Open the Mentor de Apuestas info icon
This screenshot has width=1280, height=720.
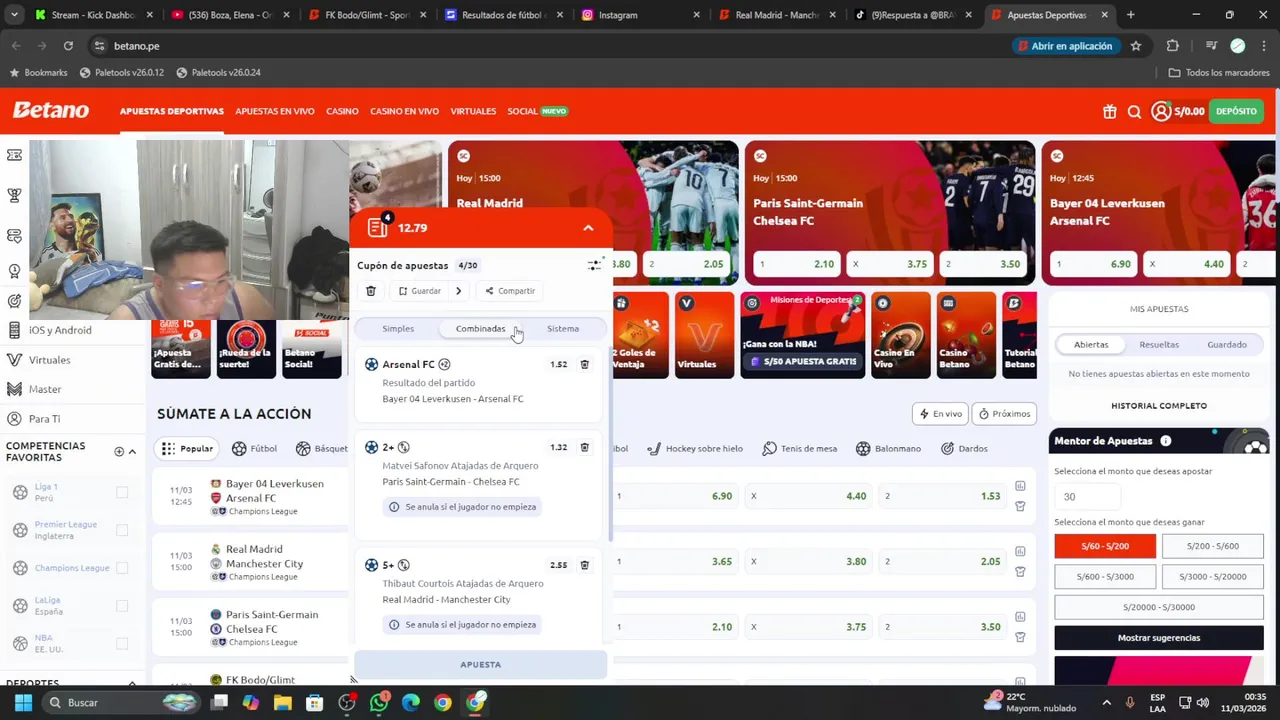pos(1165,441)
